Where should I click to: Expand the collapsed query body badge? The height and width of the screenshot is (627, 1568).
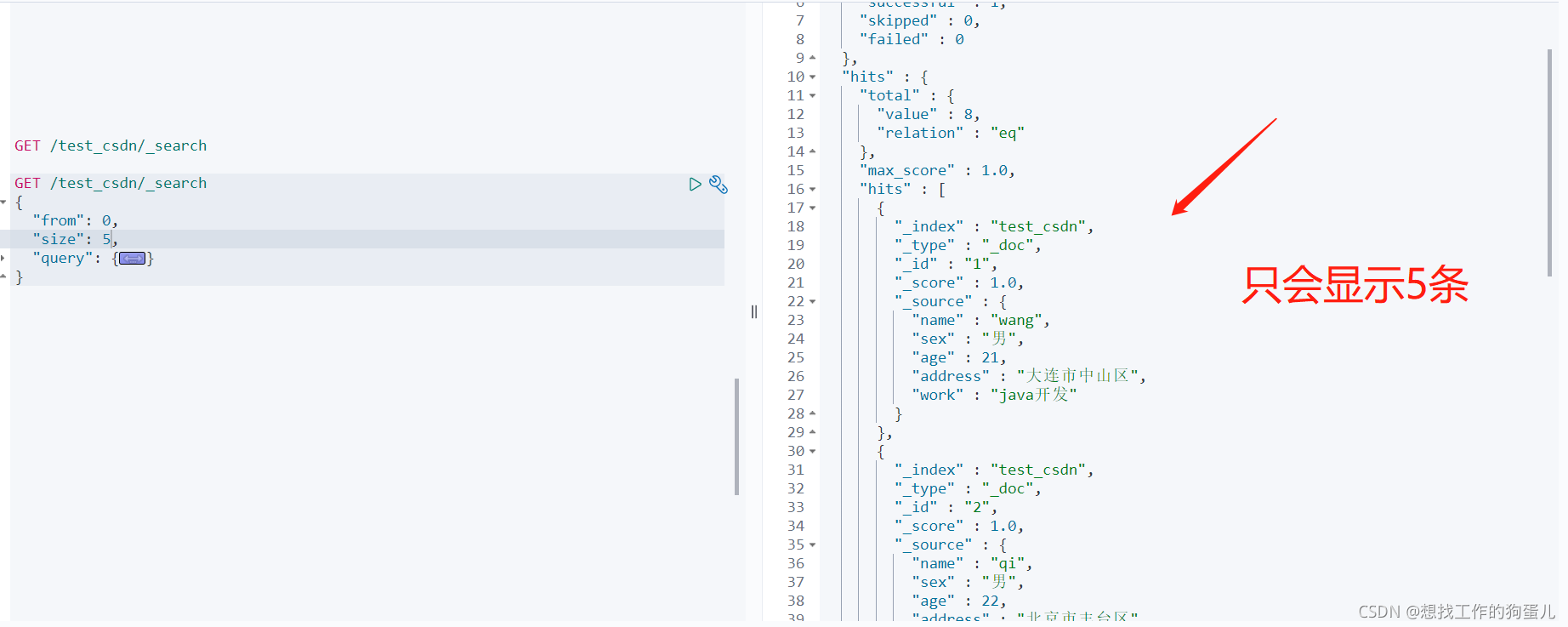coord(133,258)
